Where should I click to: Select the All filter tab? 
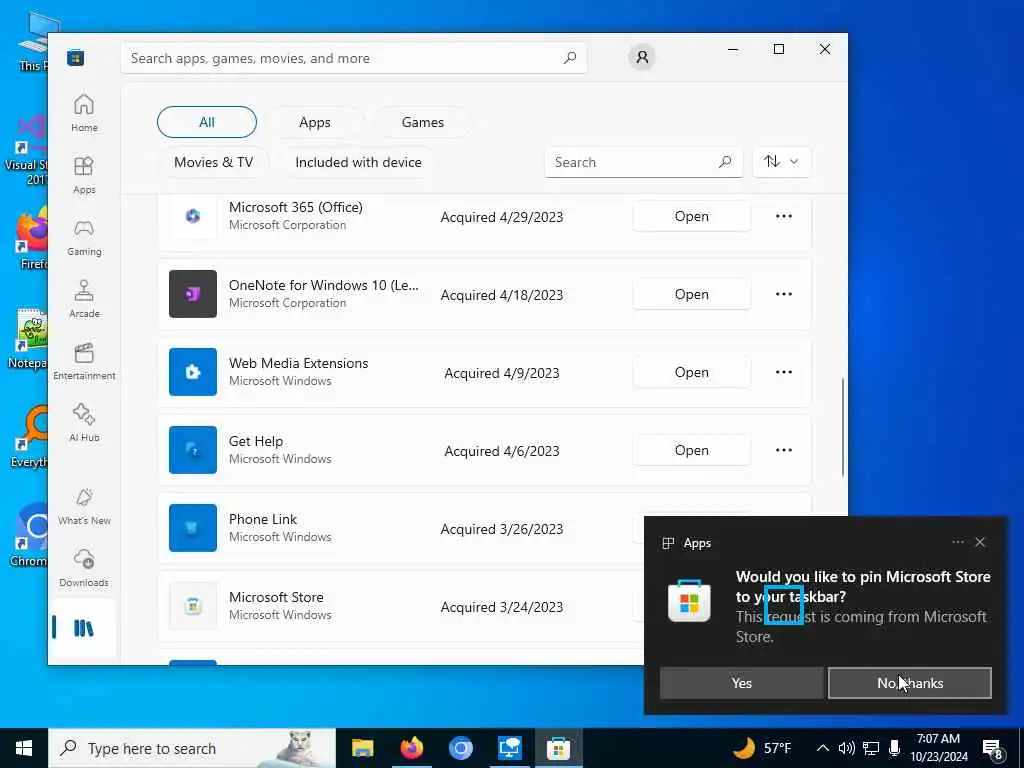(207, 122)
